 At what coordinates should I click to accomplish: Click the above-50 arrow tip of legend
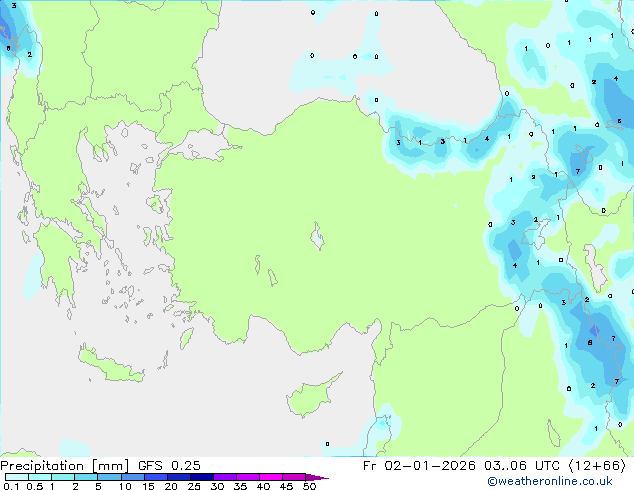click(317, 477)
